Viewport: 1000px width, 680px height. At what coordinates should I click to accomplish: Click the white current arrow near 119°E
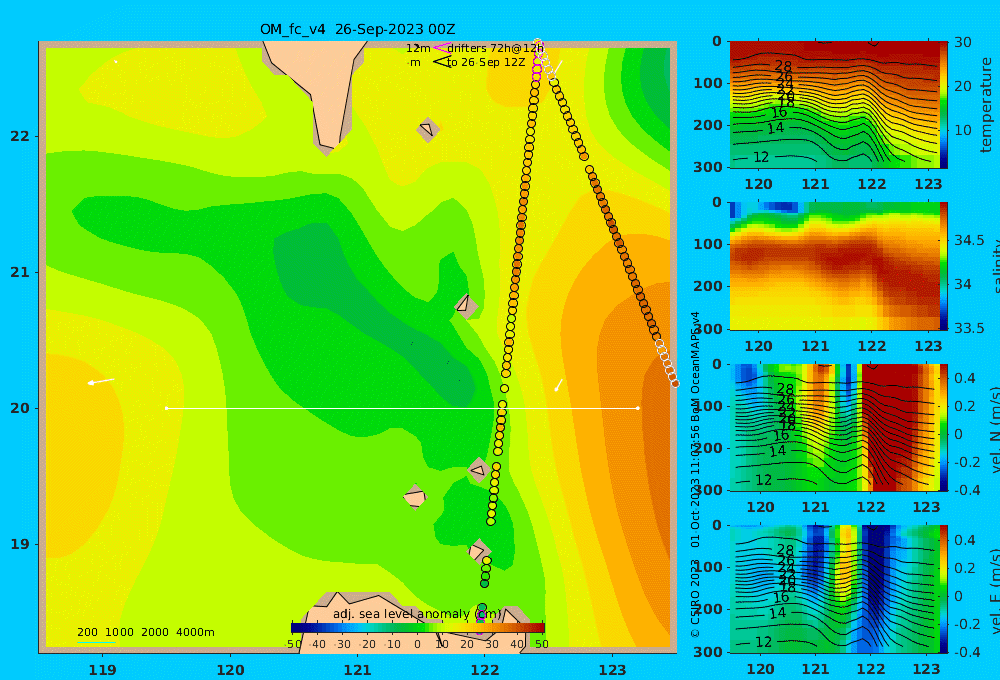point(101,381)
